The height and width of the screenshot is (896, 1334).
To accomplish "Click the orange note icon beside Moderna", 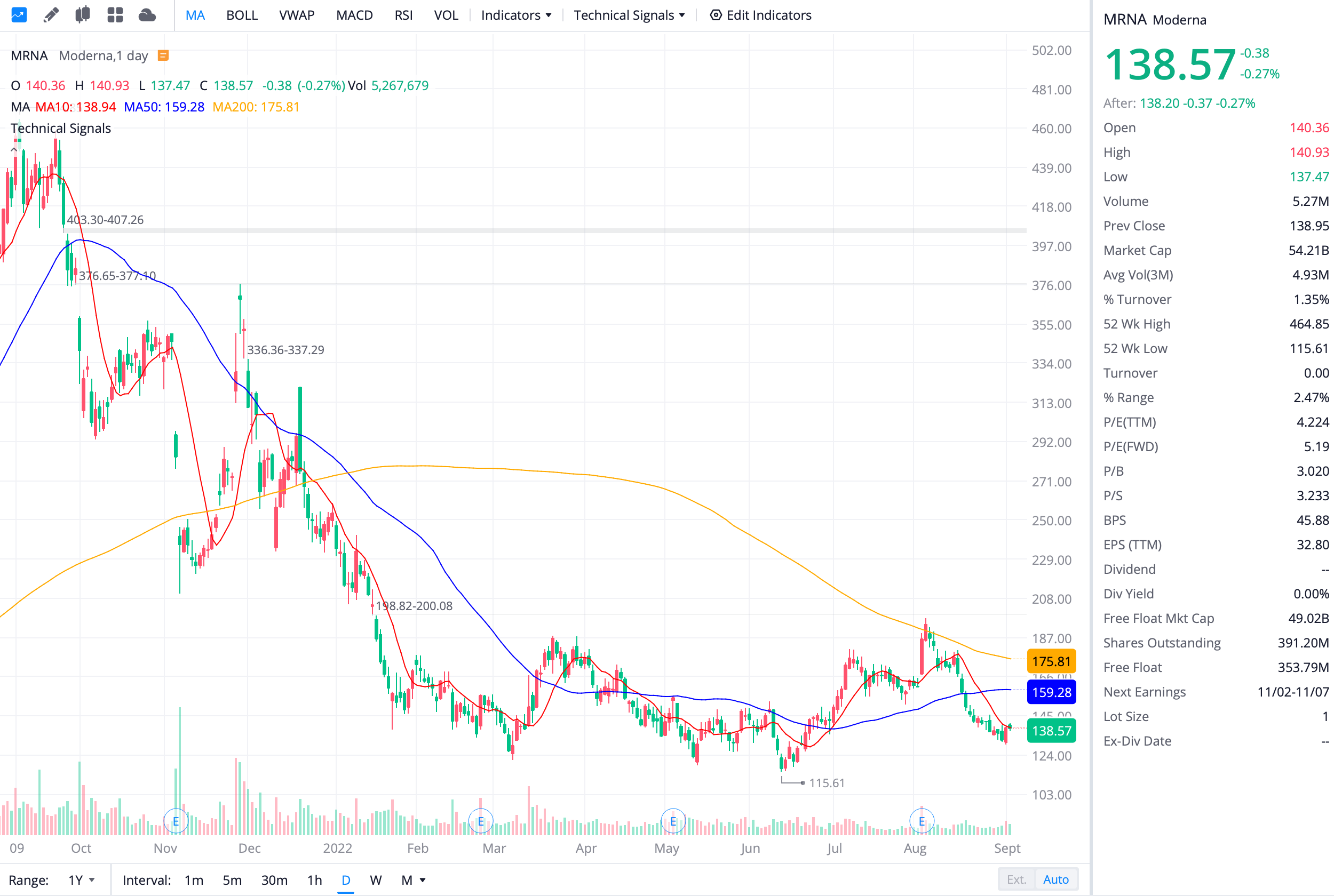I will tap(163, 55).
